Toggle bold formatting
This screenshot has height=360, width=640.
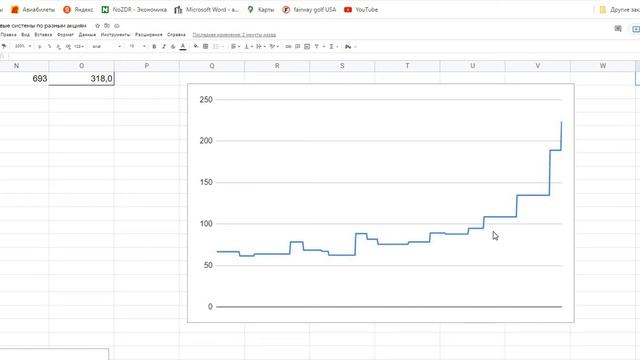coord(154,47)
